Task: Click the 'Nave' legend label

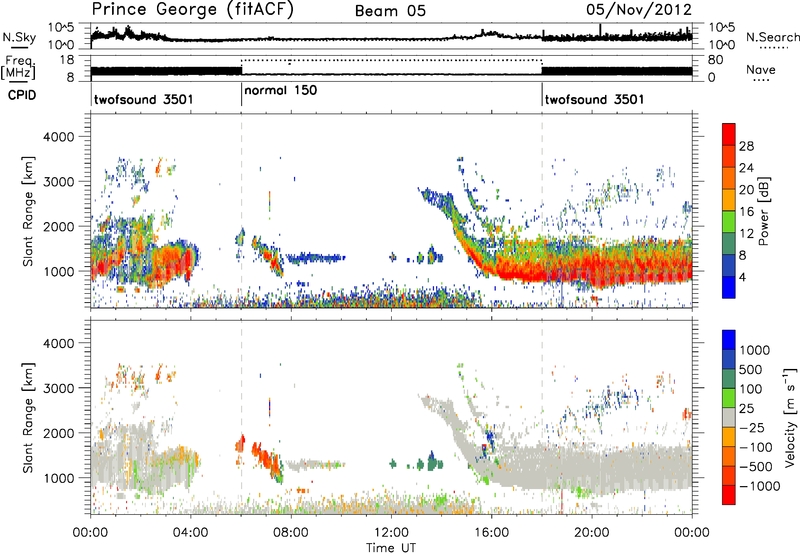Action: pyautogui.click(x=761, y=69)
